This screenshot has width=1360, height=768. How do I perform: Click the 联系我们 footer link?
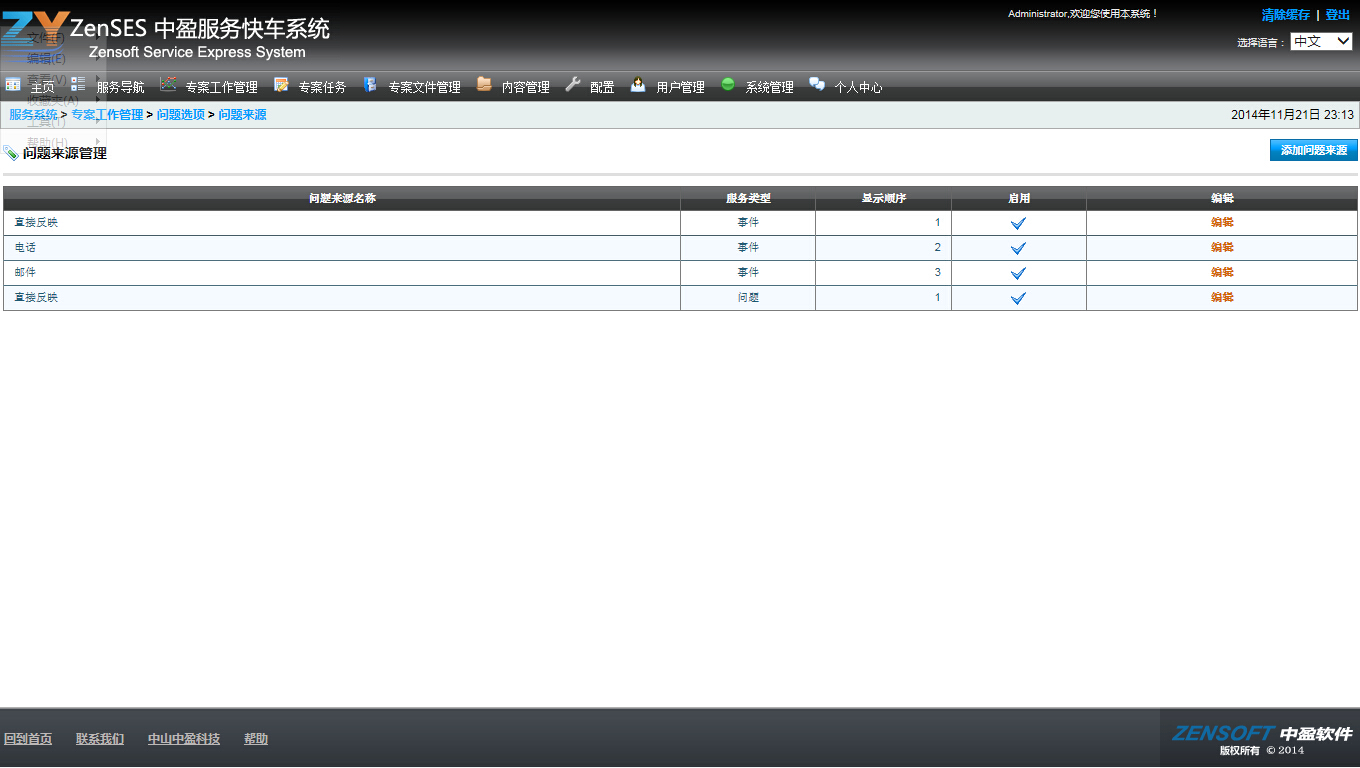(x=100, y=739)
